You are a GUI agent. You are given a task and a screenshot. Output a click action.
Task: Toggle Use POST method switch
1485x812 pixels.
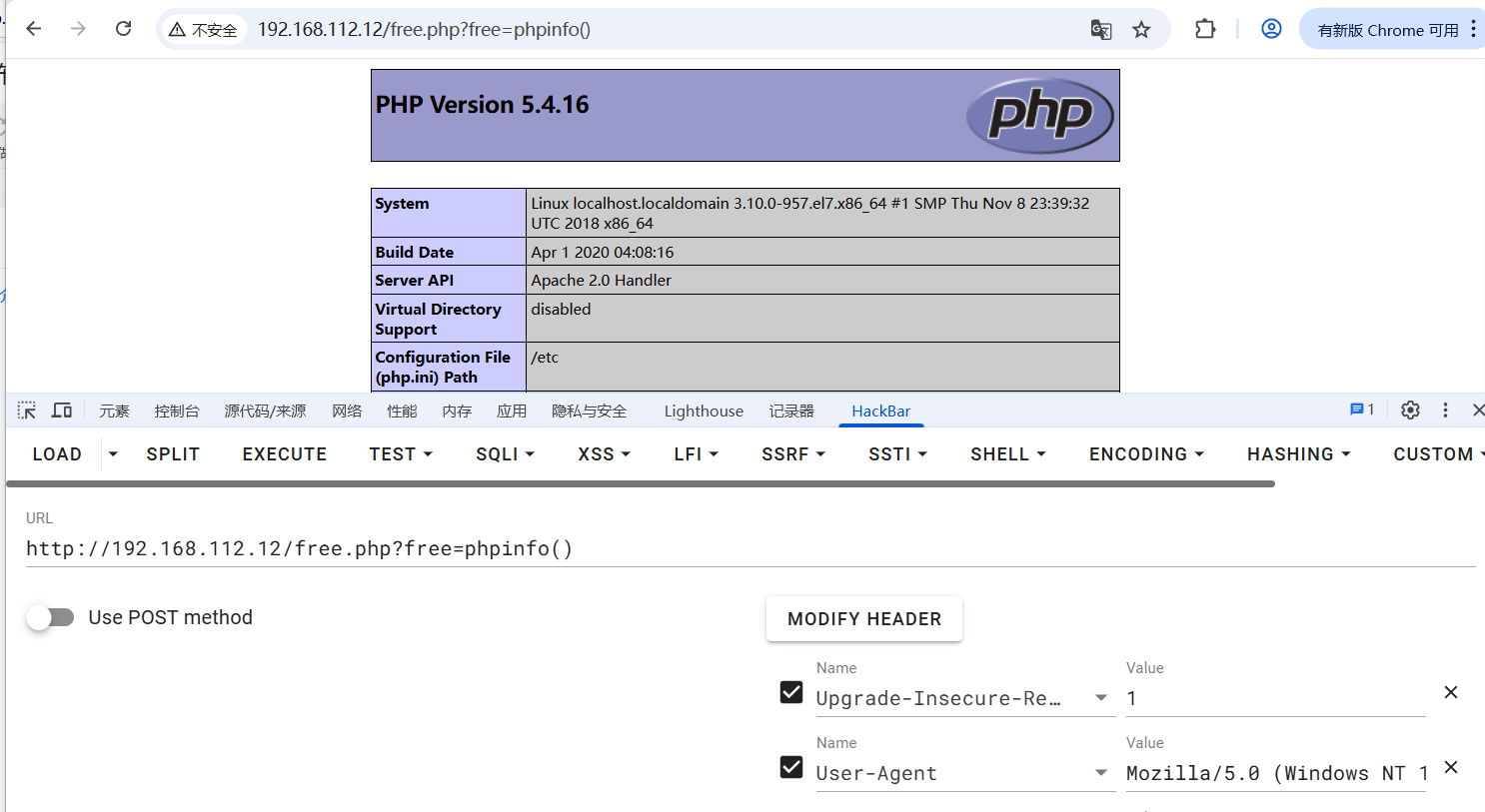51,617
